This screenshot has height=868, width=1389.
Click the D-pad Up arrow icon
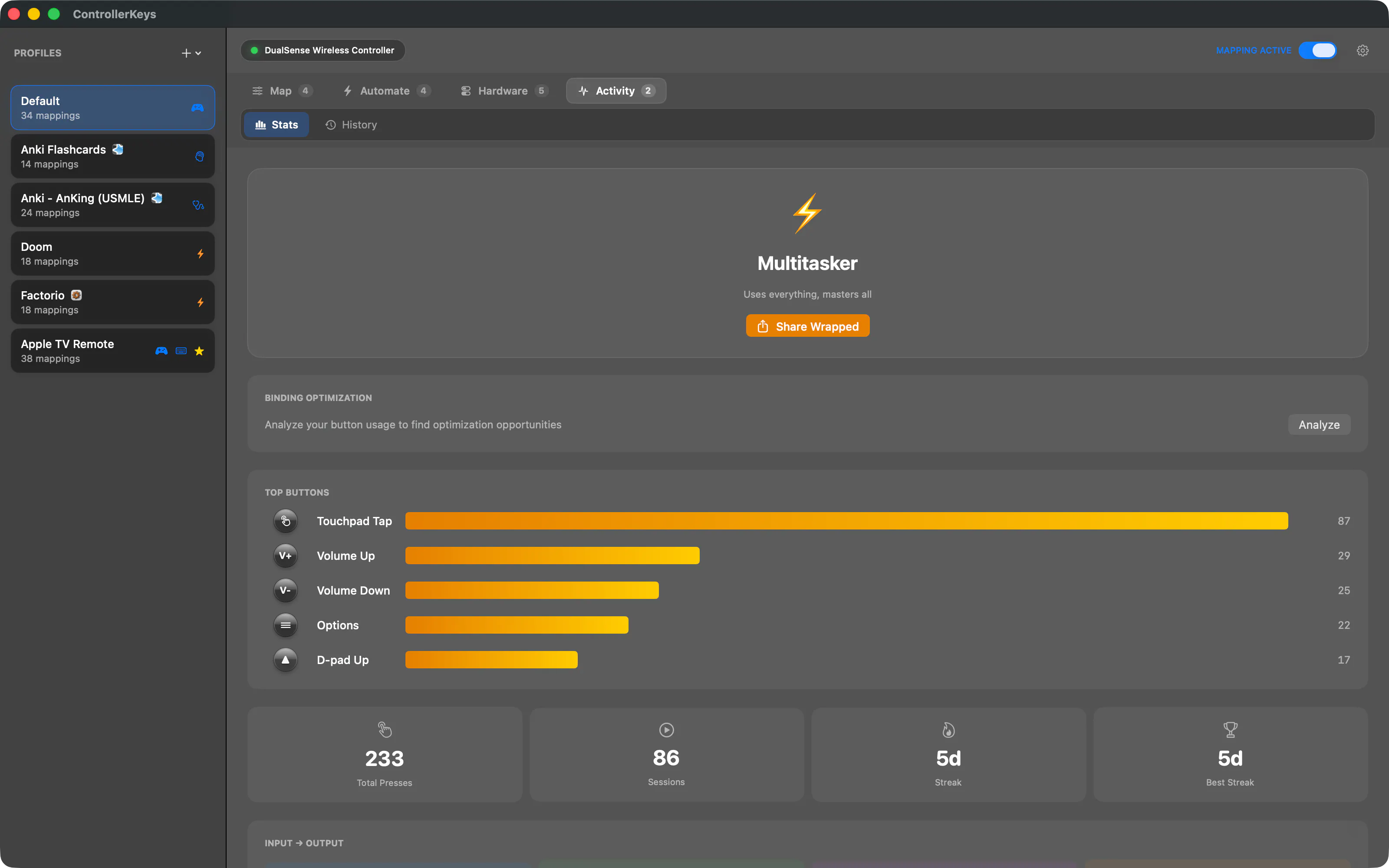point(285,660)
